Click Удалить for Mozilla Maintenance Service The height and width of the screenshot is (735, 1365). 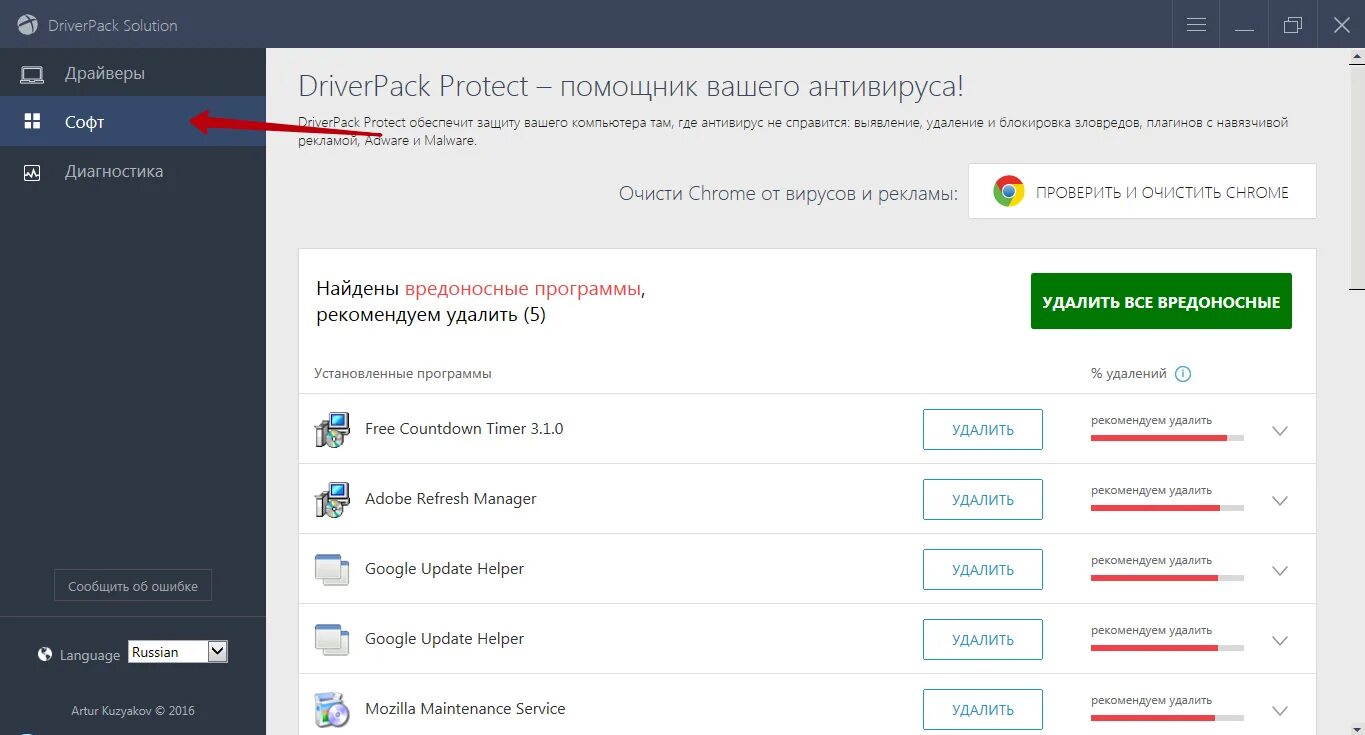pyautogui.click(x=983, y=709)
